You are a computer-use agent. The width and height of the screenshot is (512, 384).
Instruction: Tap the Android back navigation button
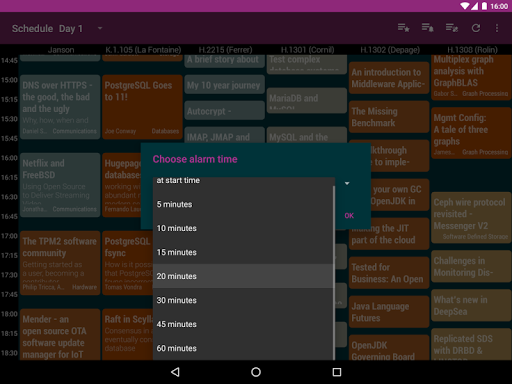(x=175, y=372)
